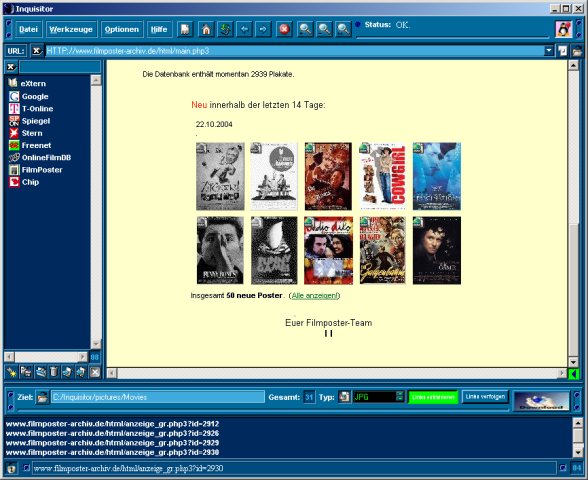
Task: Clear the URL field with its X button
Action: click(x=36, y=51)
